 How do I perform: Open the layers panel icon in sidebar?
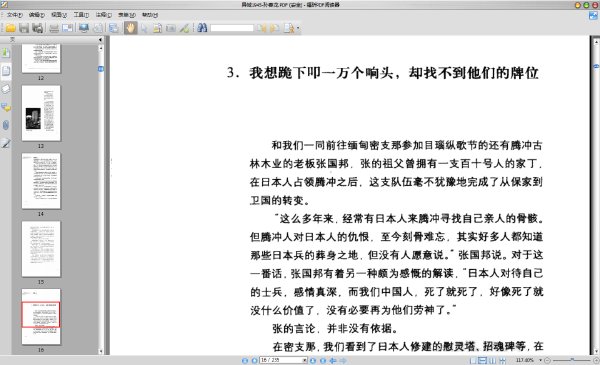6,89
